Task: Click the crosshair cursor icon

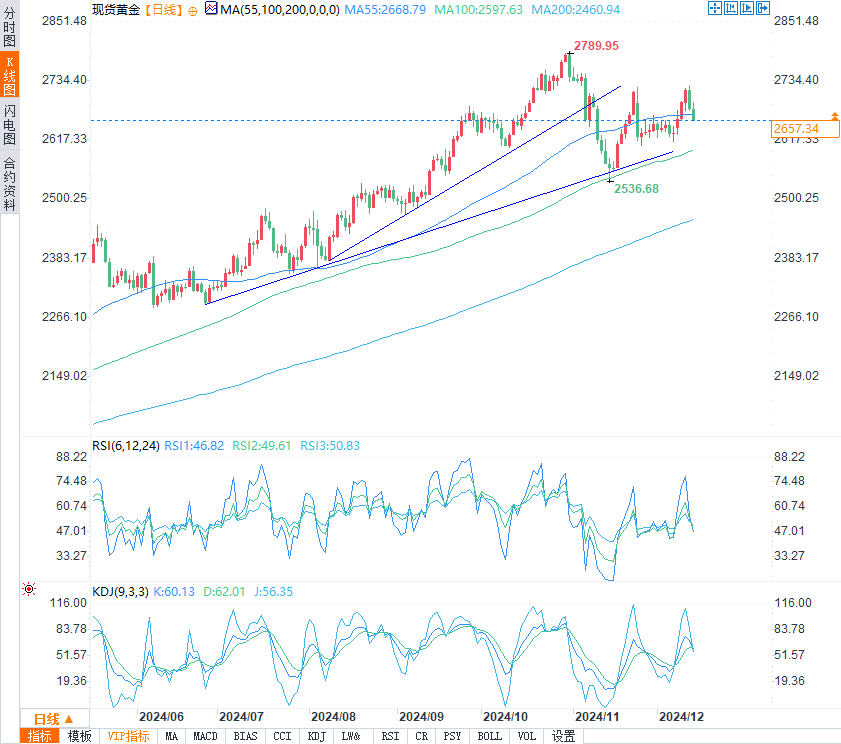Action: pos(714,8)
